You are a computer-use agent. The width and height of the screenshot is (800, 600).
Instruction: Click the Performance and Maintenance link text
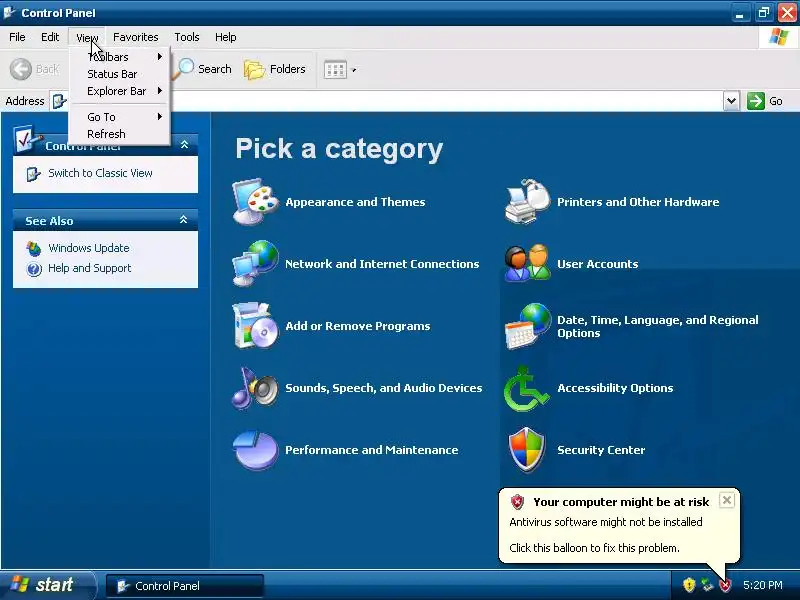(371, 450)
